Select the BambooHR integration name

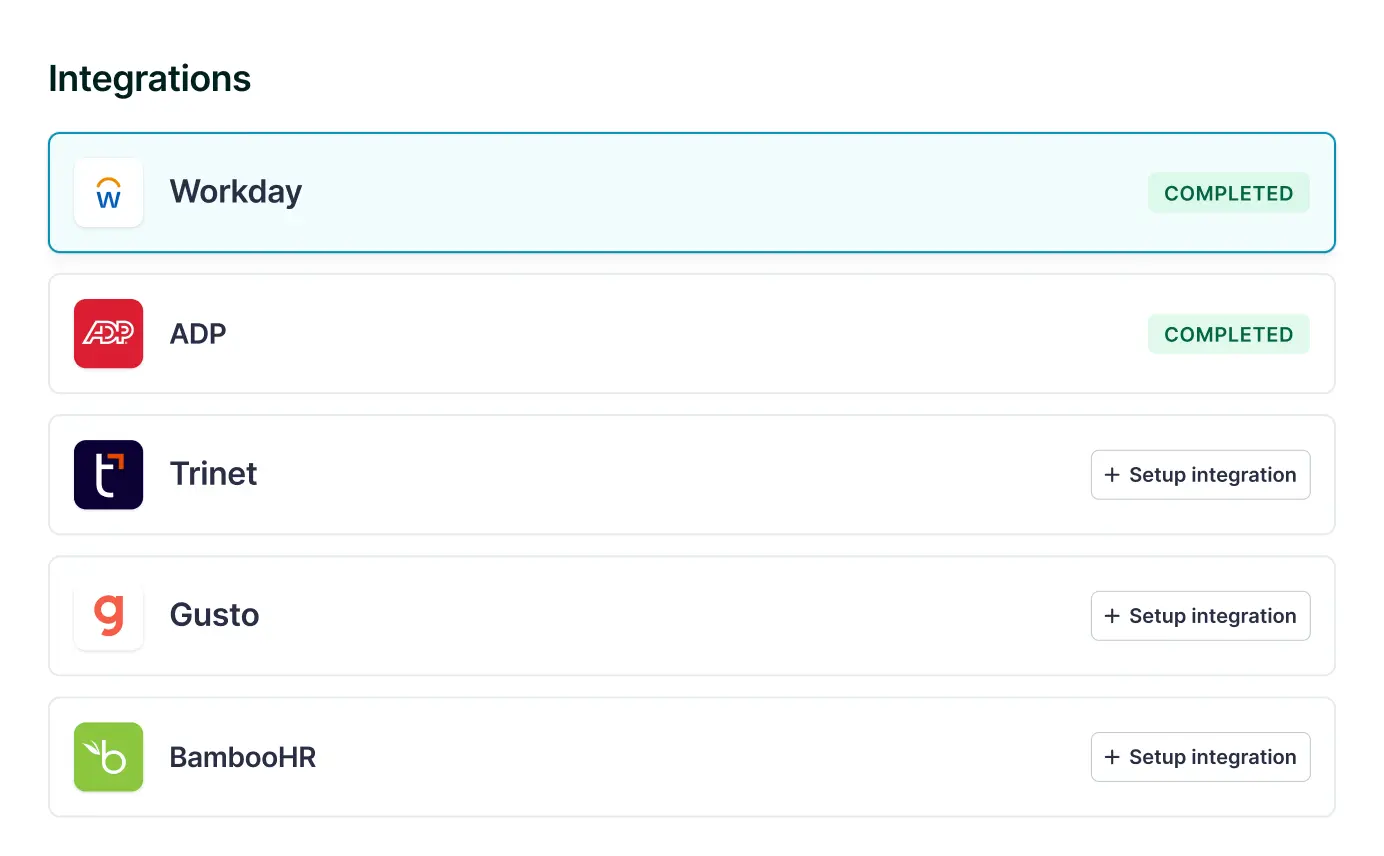click(243, 757)
